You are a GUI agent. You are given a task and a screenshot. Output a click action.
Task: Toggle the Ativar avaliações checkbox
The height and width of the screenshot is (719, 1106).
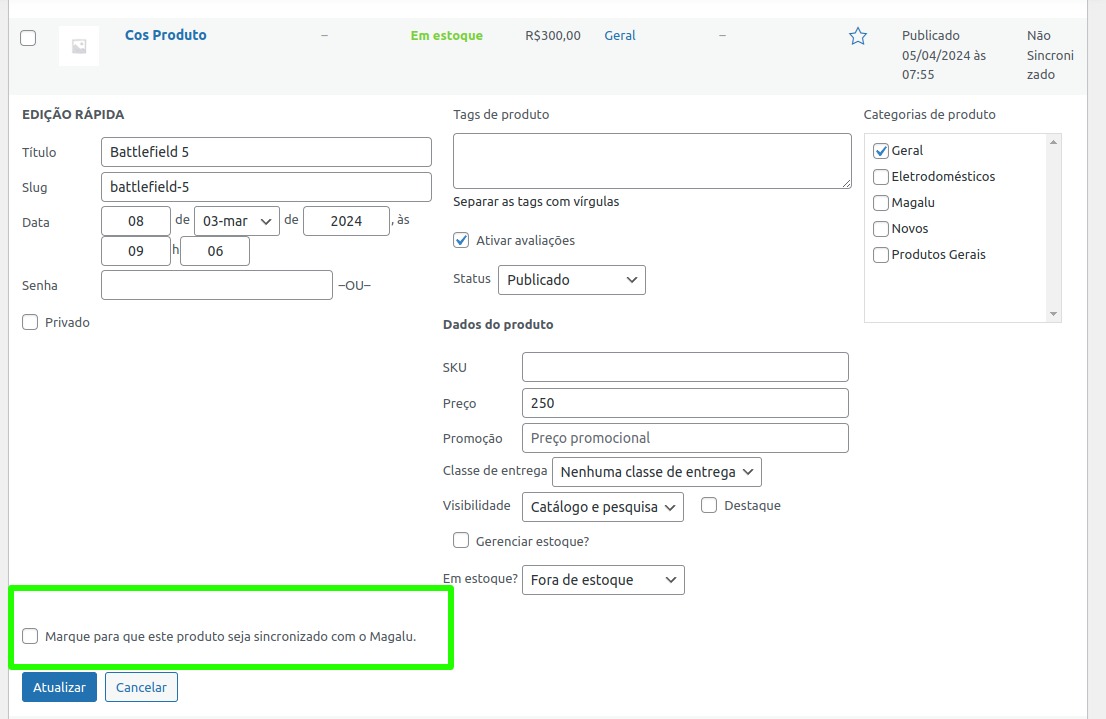461,241
